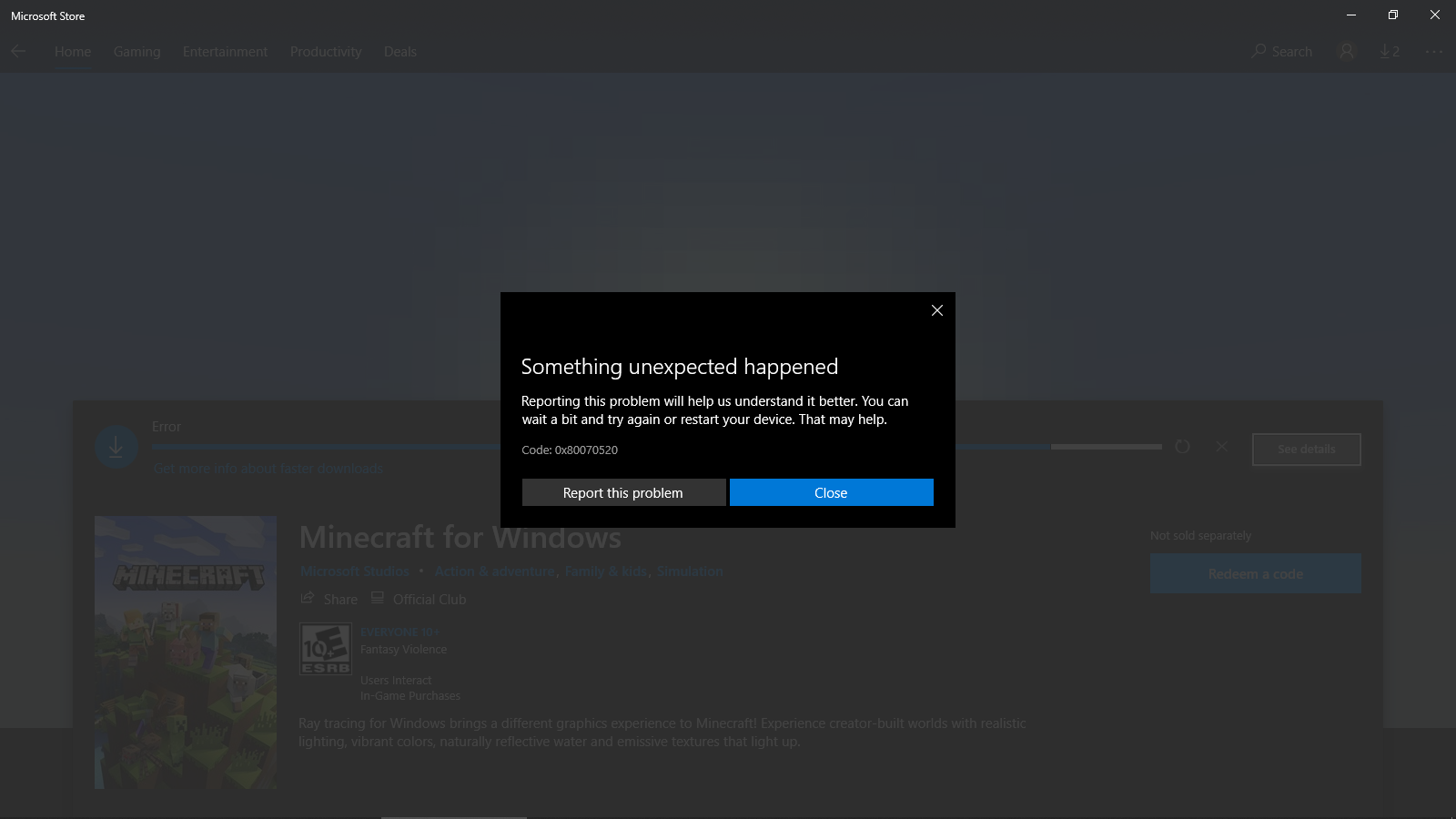Screen dimensions: 1456x819
Task: Open the downloads and updates indicator
Action: click(x=1389, y=52)
